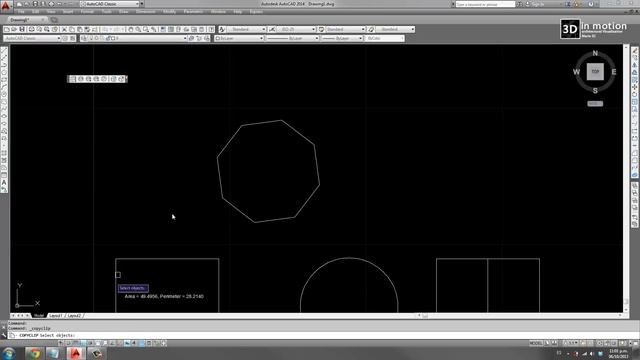Image resolution: width=640 pixels, height=360 pixels.
Task: Open the AutoCAD application menu red A
Action: (5, 6)
